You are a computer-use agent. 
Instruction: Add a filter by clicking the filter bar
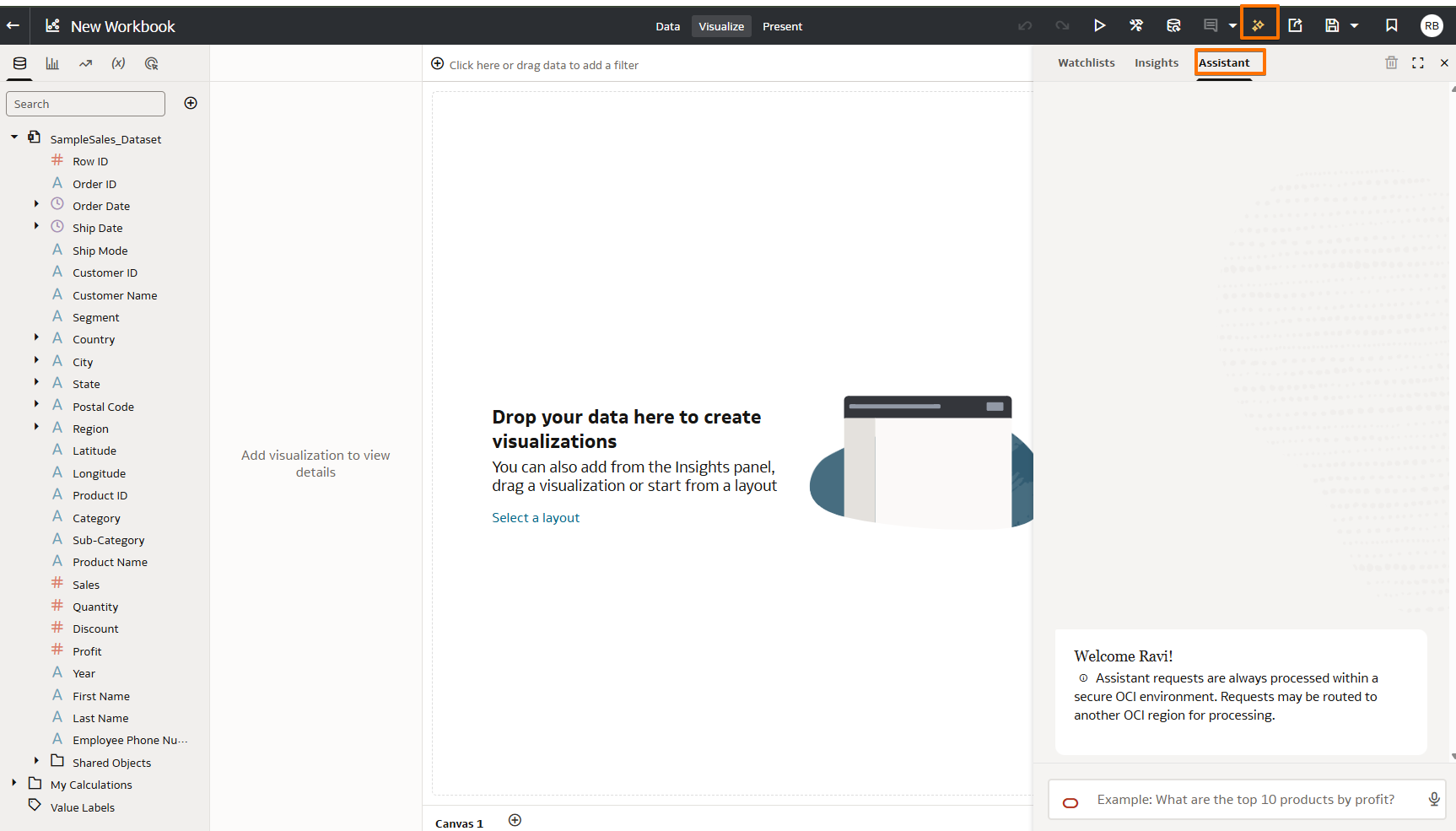[x=542, y=64]
